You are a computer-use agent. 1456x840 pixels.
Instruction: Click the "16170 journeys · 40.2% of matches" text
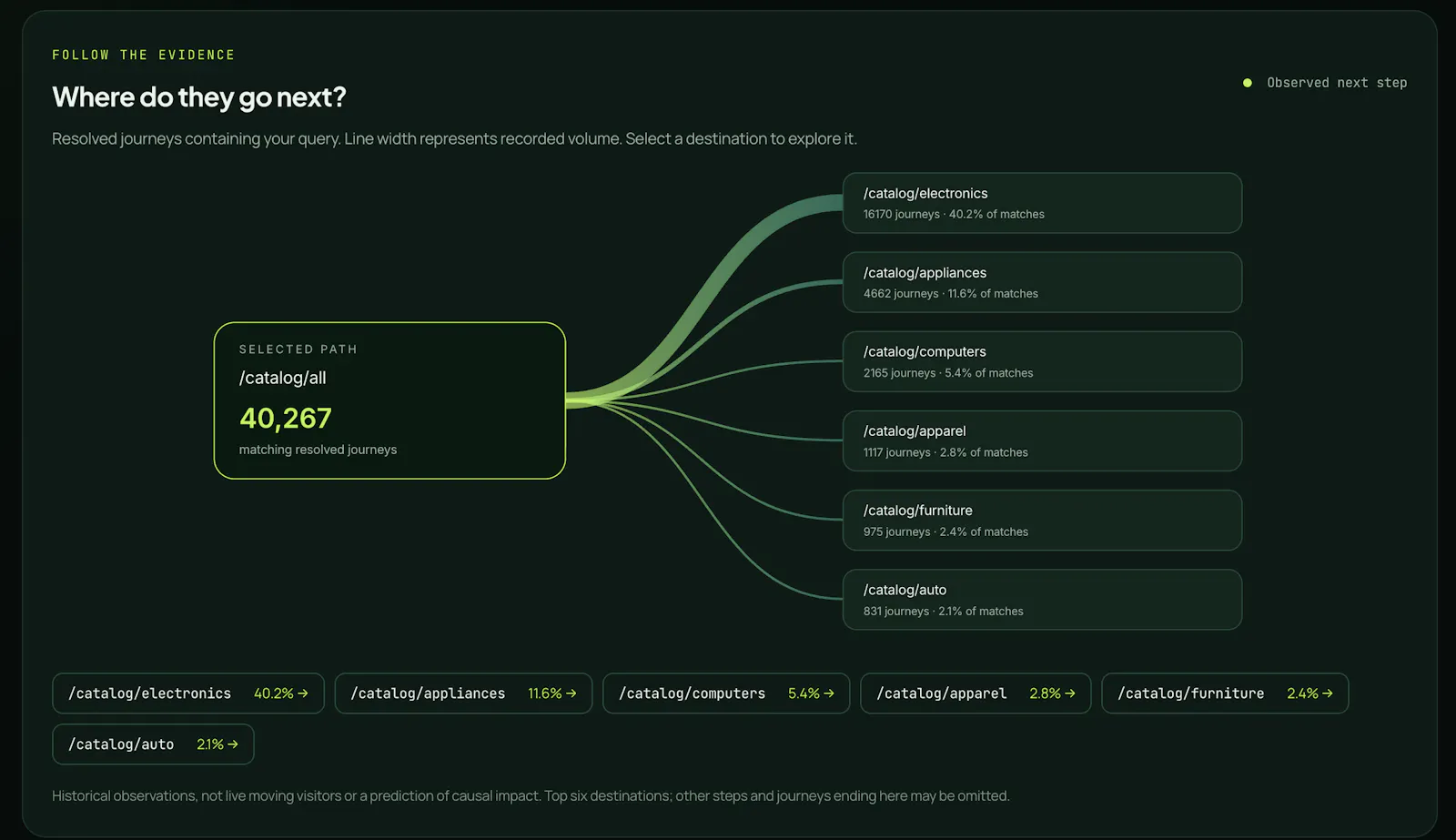point(954,215)
